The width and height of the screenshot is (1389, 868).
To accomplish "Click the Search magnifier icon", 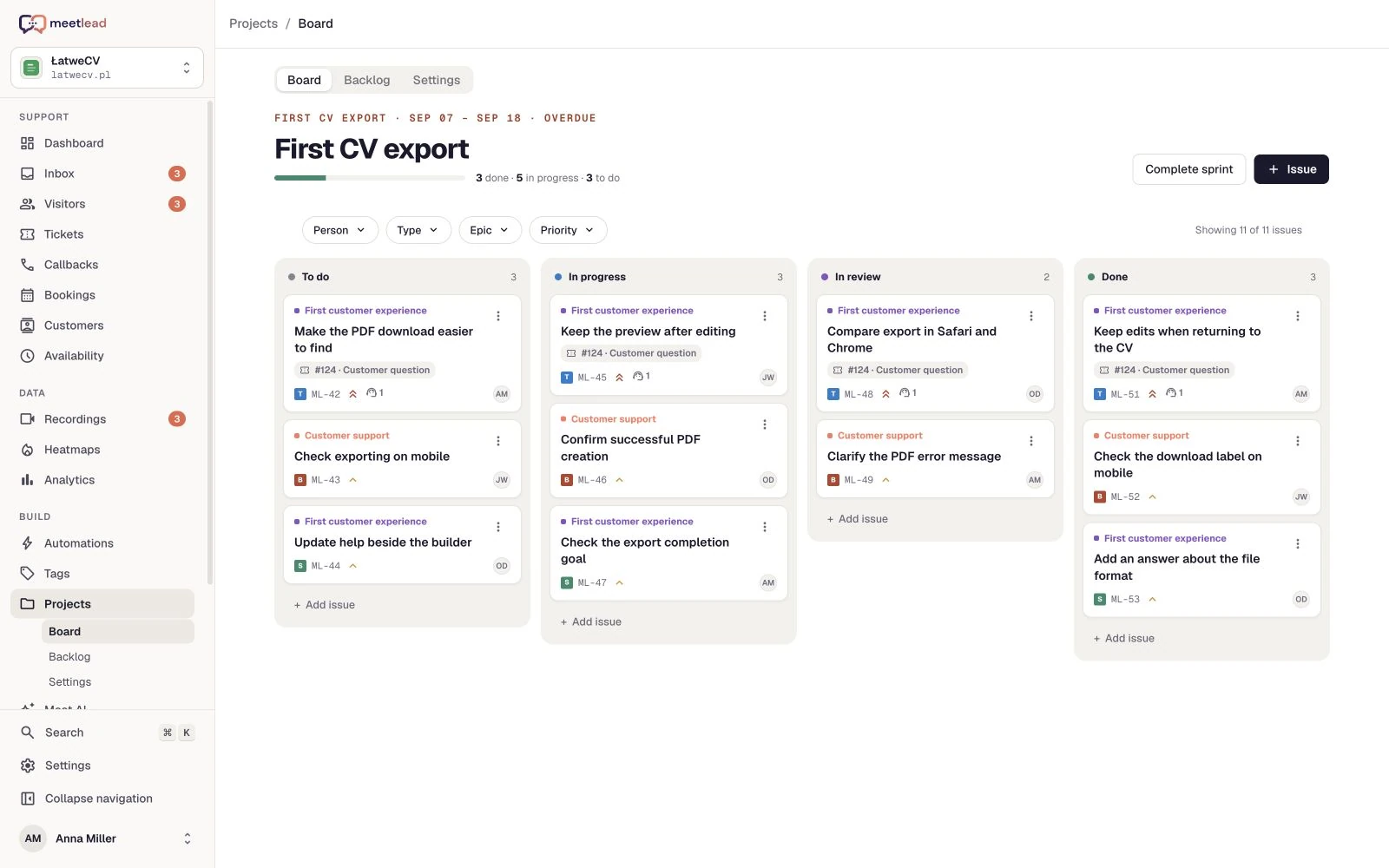I will pyautogui.click(x=28, y=733).
